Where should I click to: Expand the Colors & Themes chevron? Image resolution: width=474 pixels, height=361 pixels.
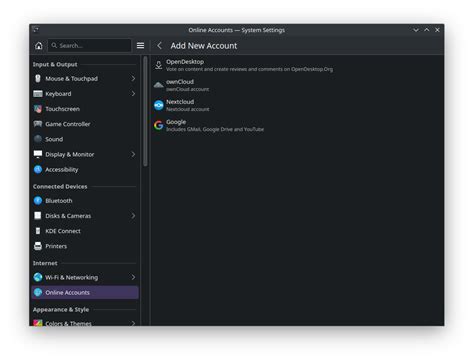coord(133,323)
